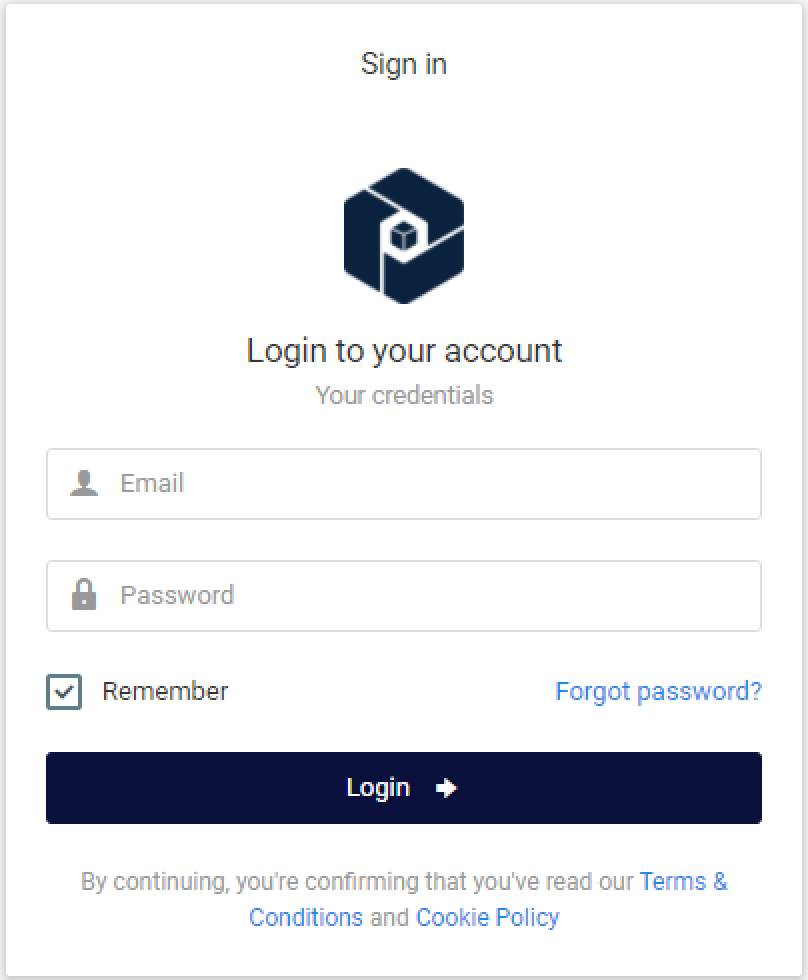The image size is (808, 980).
Task: Click the padlock icon beside Password
Action: 84,596
